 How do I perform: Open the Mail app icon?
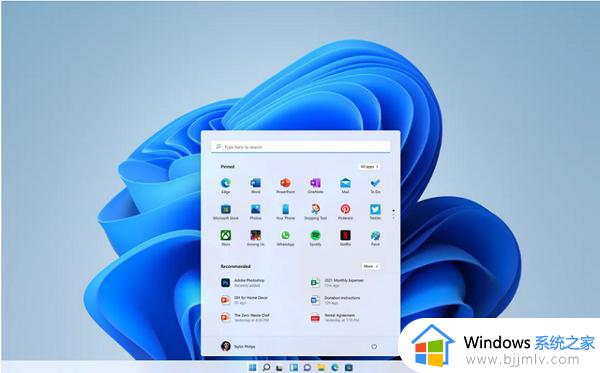click(345, 186)
